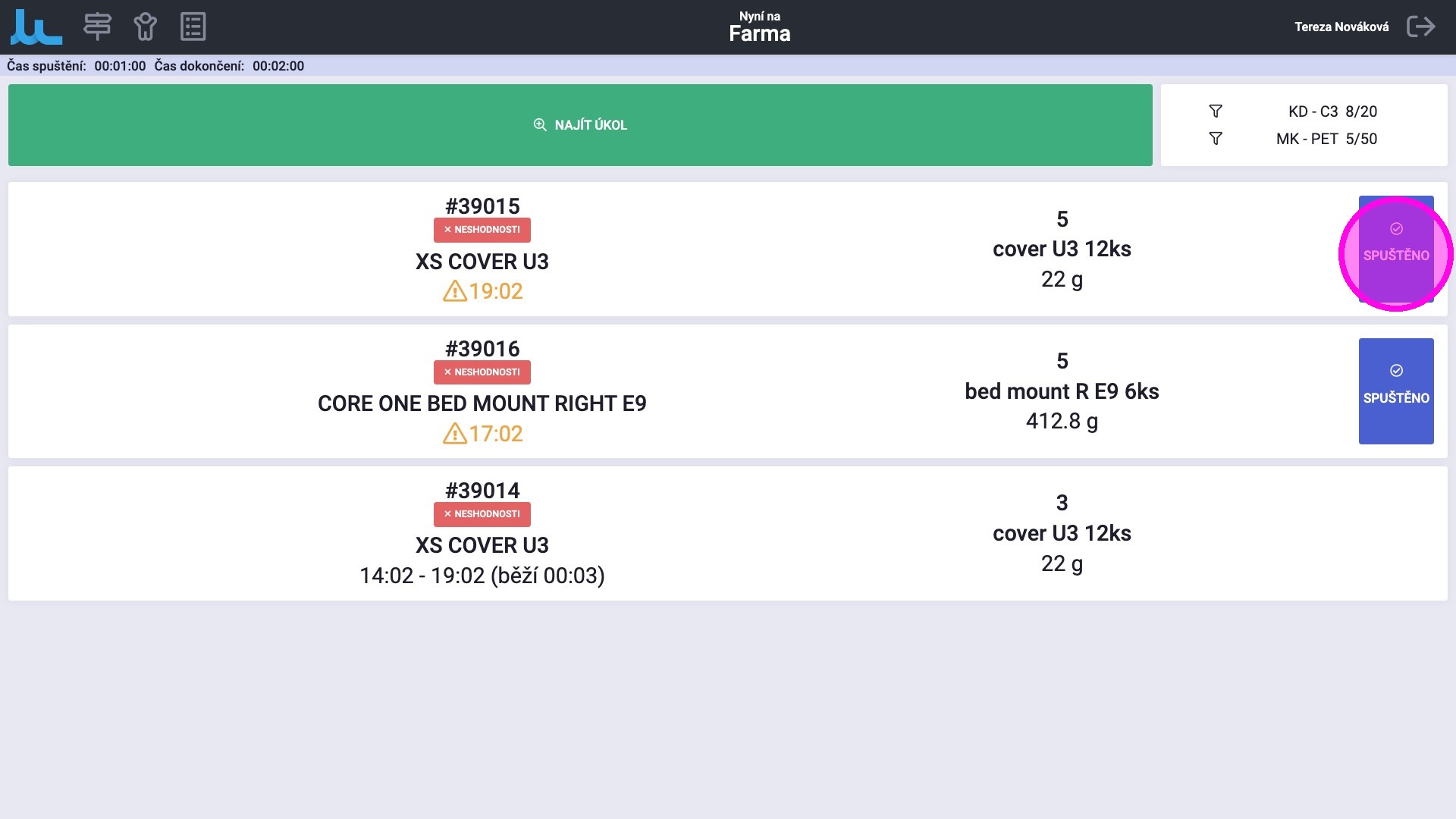Viewport: 1456px width, 819px height.
Task: Open the clothing/apron icon in header
Action: [145, 27]
